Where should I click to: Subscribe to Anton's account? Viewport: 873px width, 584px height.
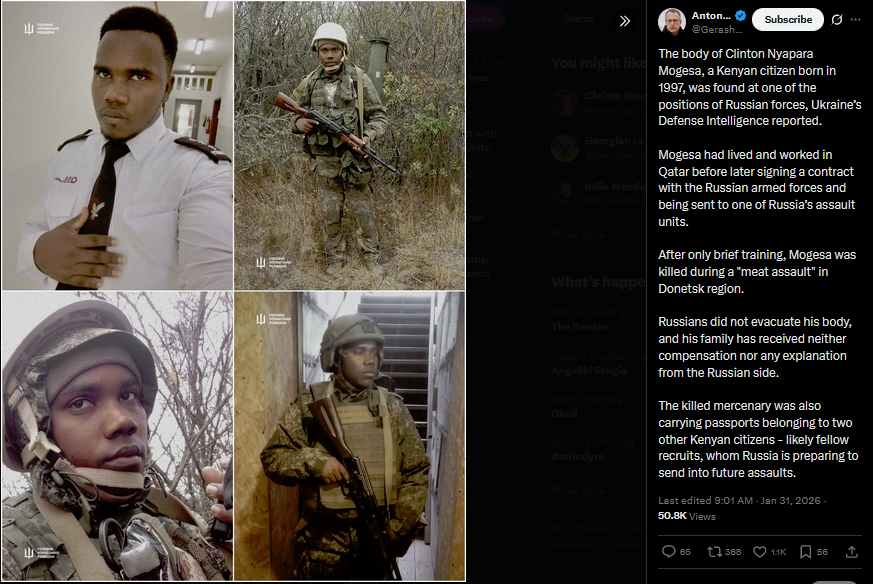click(x=788, y=19)
